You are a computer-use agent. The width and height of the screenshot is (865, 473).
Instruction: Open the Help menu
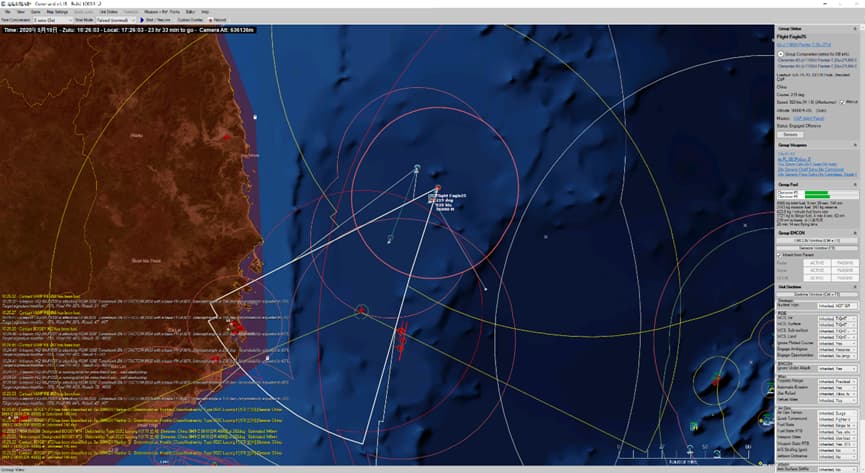(x=205, y=12)
